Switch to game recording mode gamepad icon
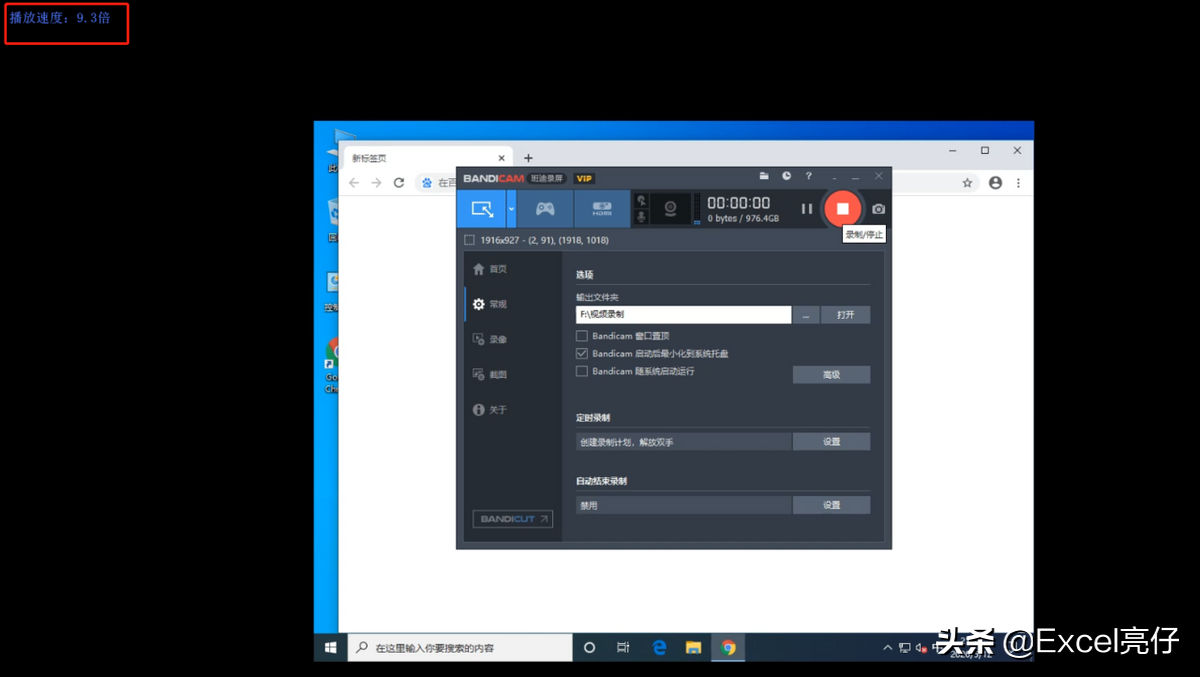 tap(545, 209)
